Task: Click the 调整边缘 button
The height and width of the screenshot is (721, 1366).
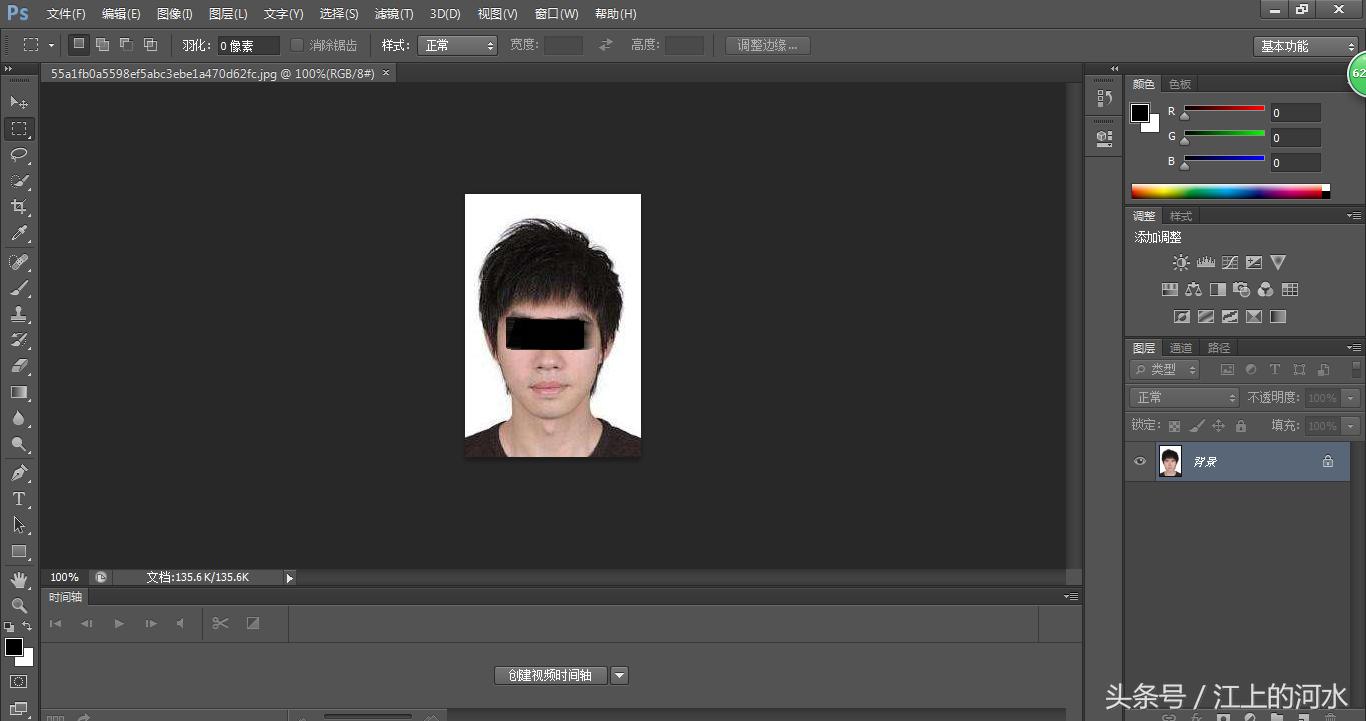Action: [x=766, y=44]
